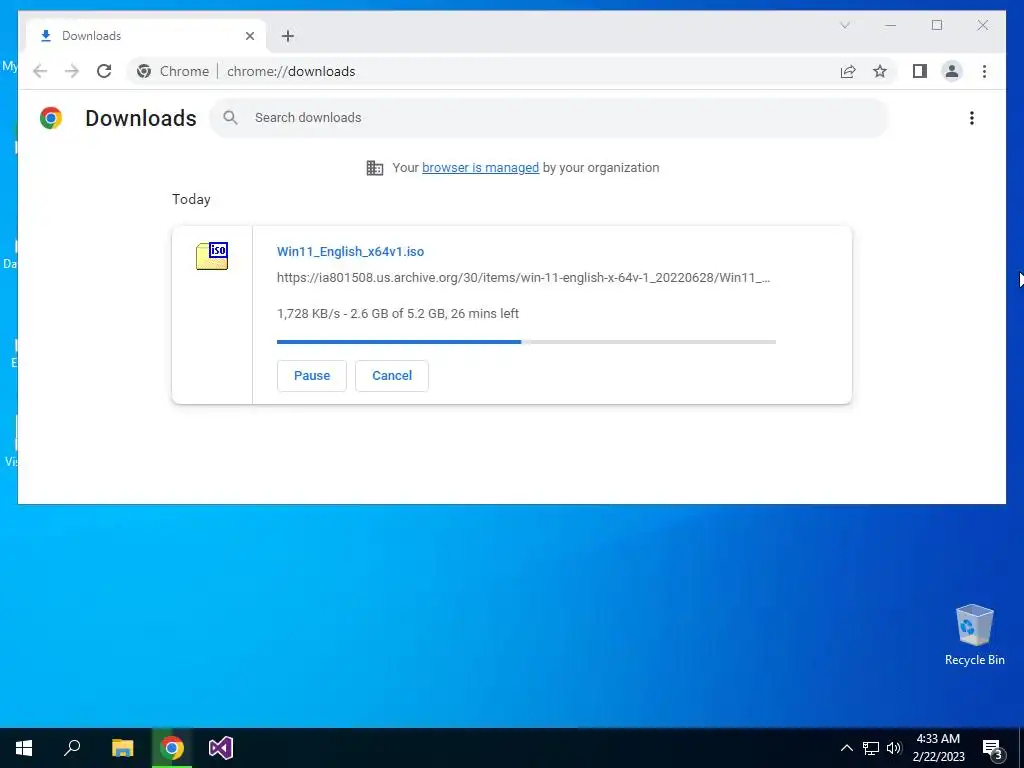This screenshot has width=1024, height=768.
Task: Click the ISO file icon
Action: point(212,256)
